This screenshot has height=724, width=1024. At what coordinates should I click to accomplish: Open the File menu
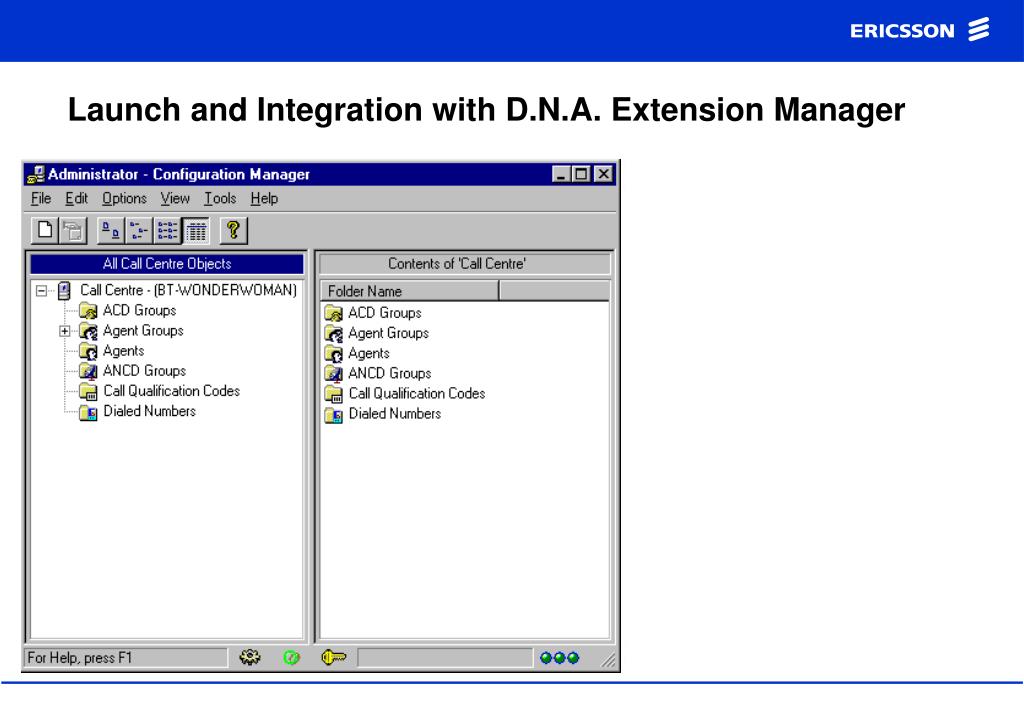click(41, 198)
